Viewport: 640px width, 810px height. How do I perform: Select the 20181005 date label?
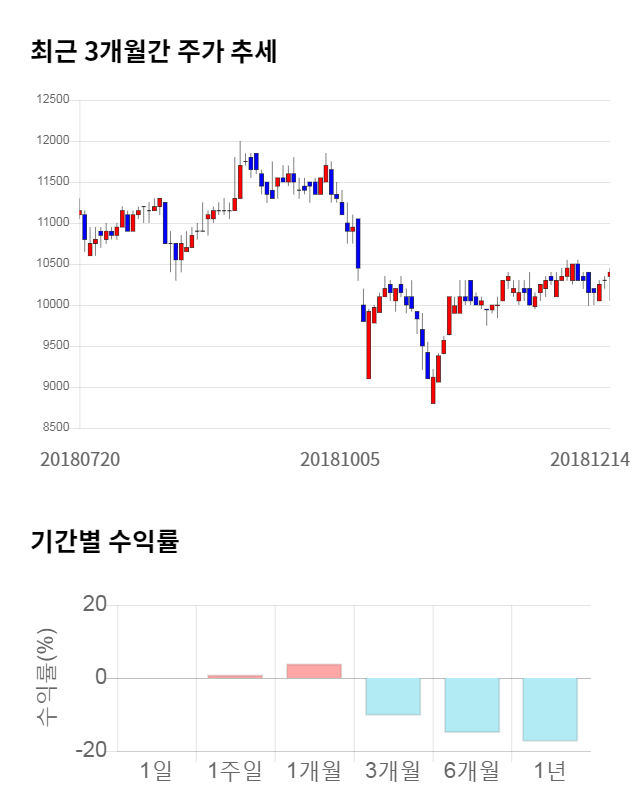[x=341, y=460]
